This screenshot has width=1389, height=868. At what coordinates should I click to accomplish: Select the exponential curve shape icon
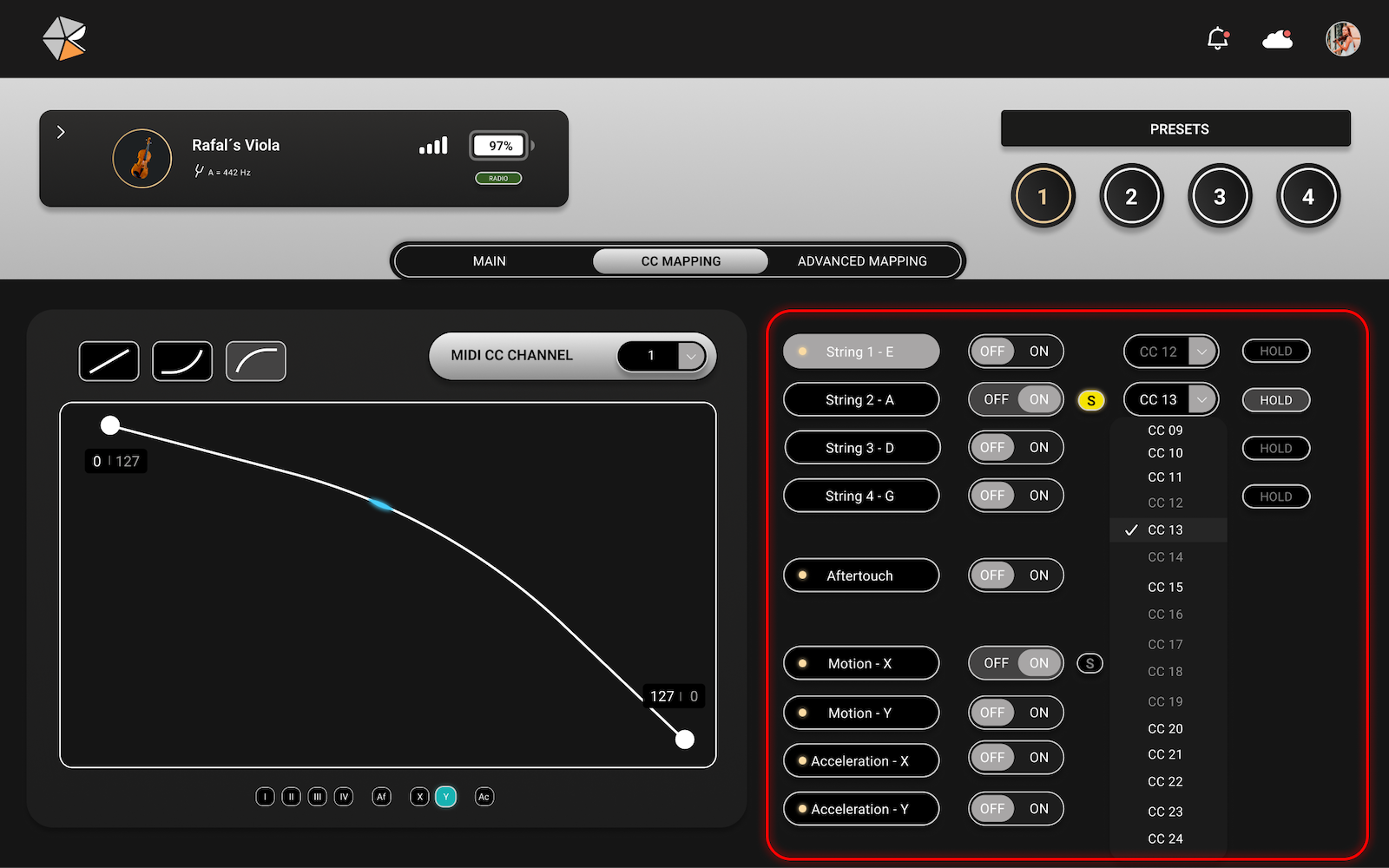tap(182, 361)
